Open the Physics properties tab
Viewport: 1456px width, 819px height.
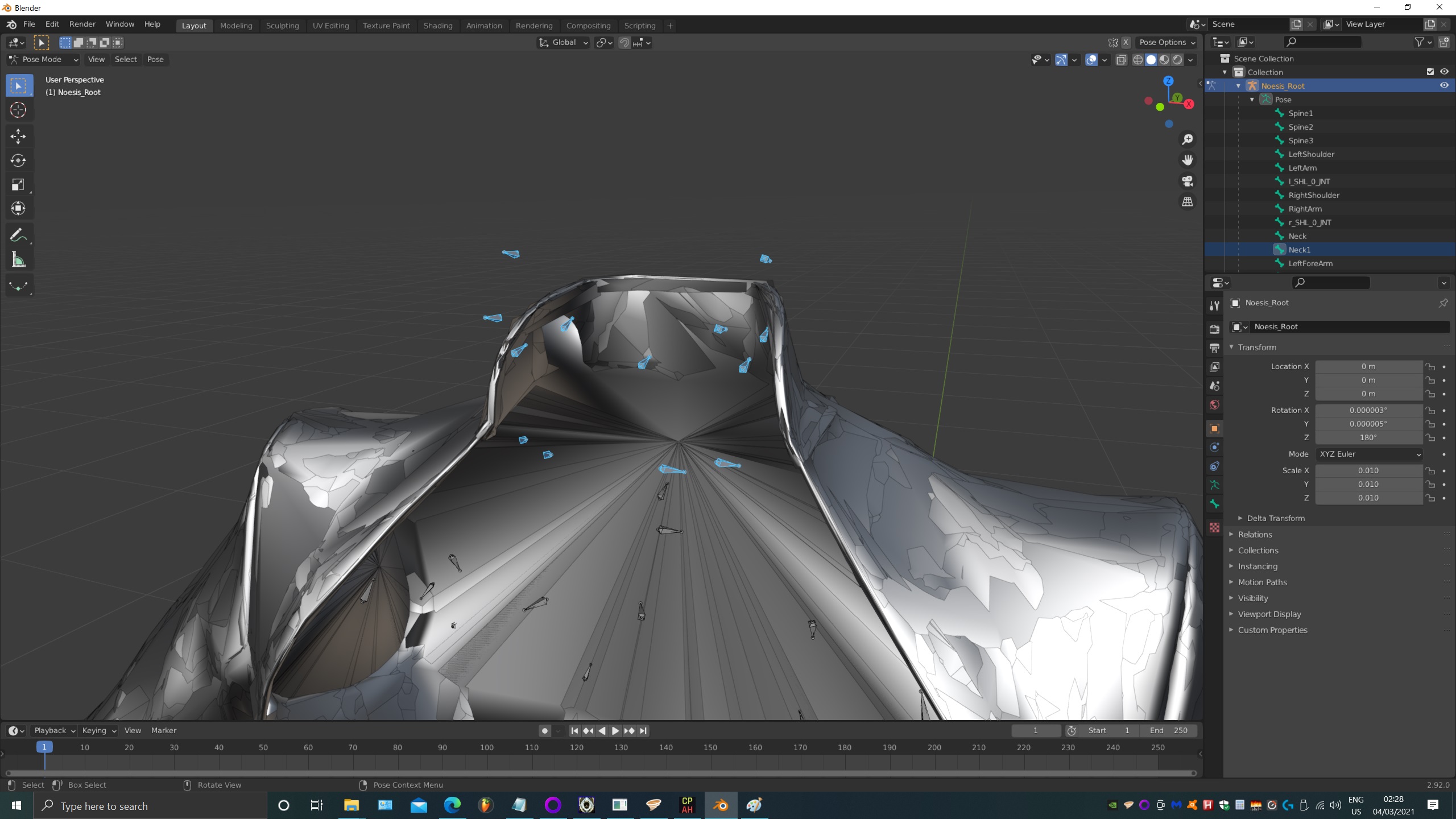click(x=1214, y=447)
